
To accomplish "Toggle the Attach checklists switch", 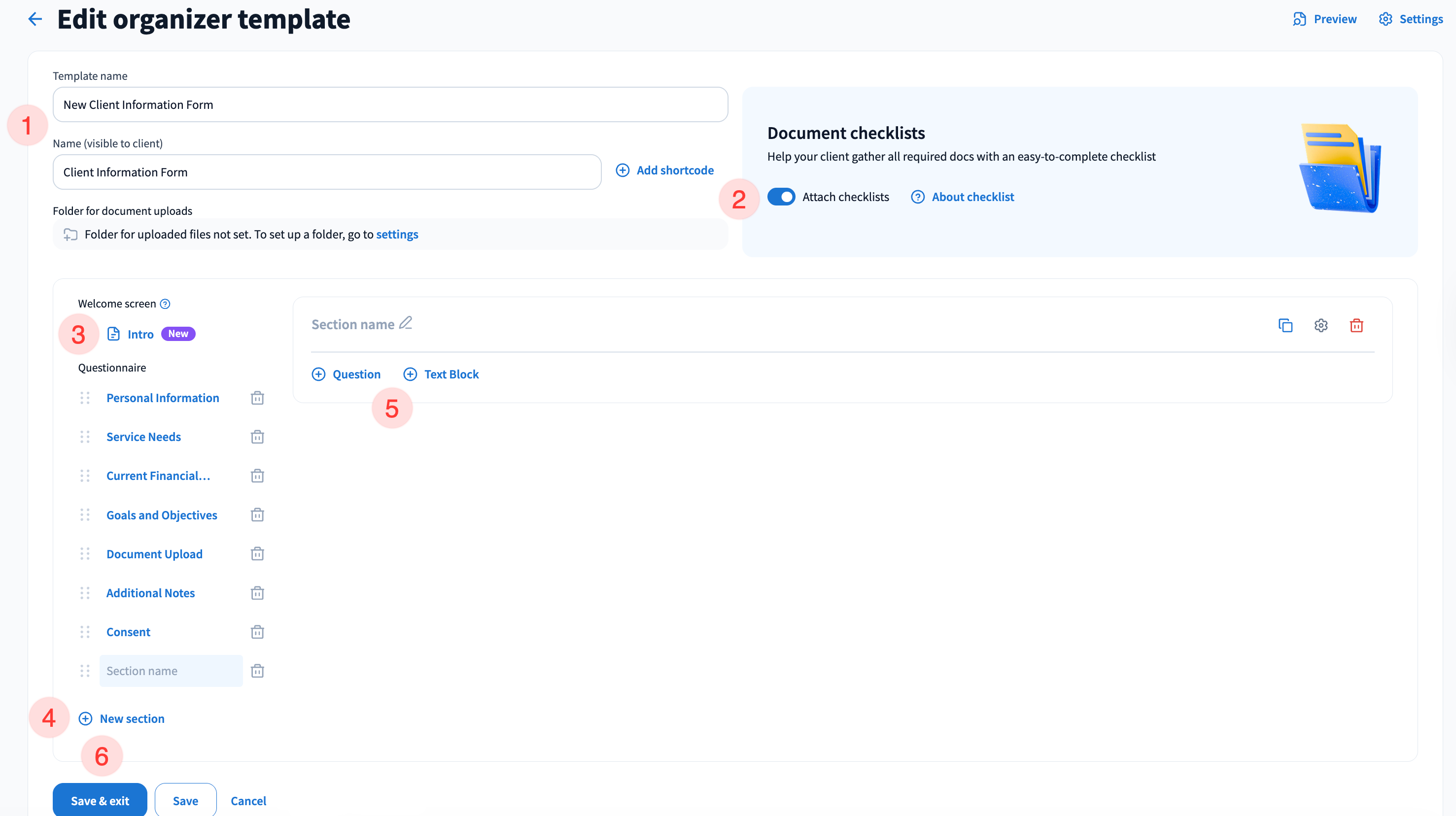I will [x=781, y=197].
